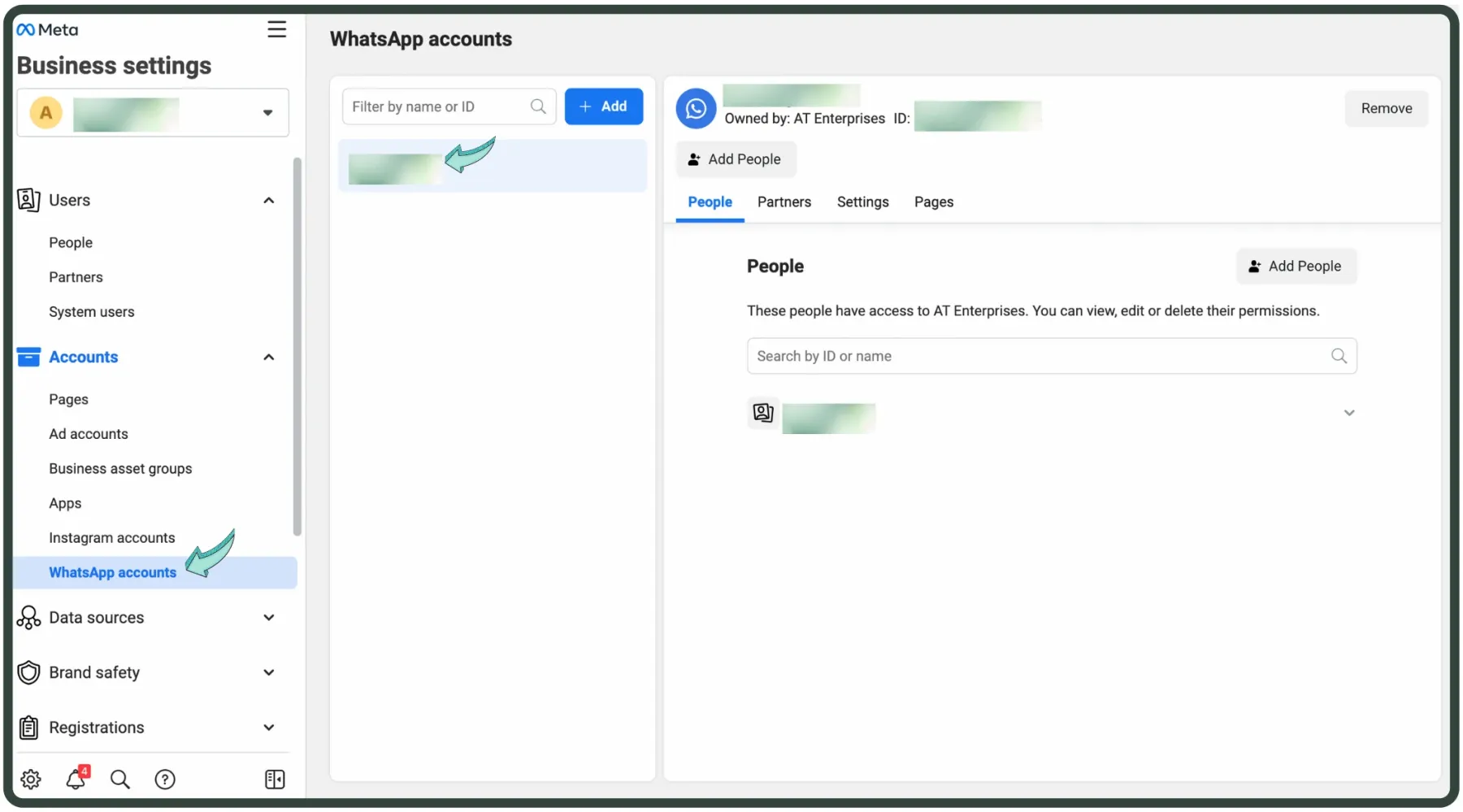Viewport: 1463px width, 812px height.
Task: Open the notifications bell icon
Action: tap(76, 779)
